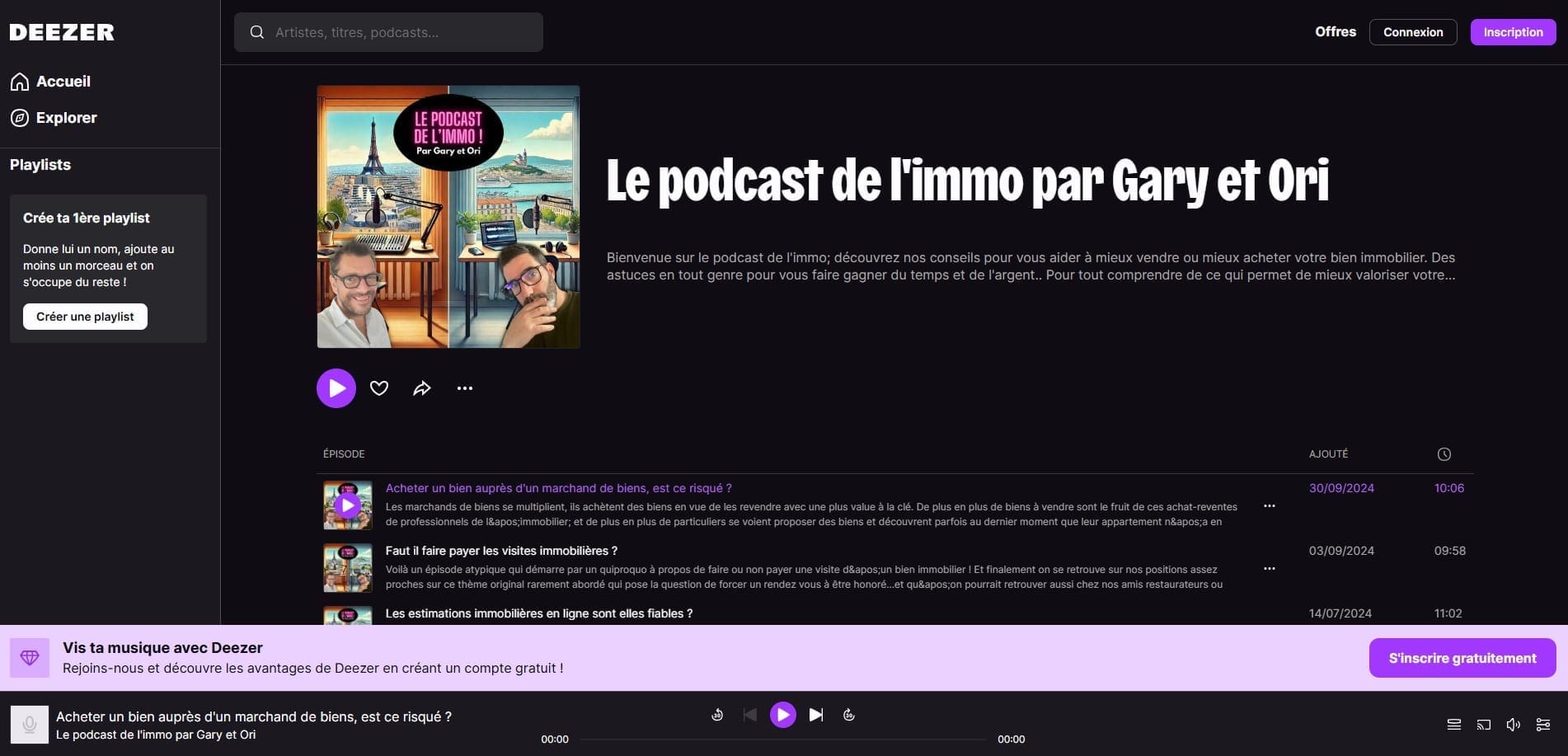Select the date 03/09/2024
The width and height of the screenshot is (1568, 756).
pyautogui.click(x=1341, y=551)
